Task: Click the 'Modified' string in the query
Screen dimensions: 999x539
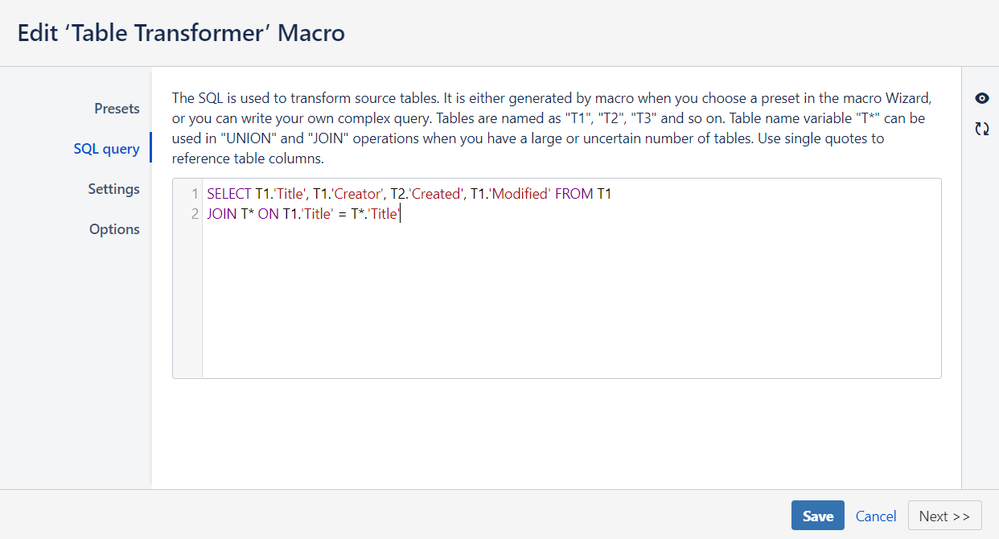Action: click(520, 194)
